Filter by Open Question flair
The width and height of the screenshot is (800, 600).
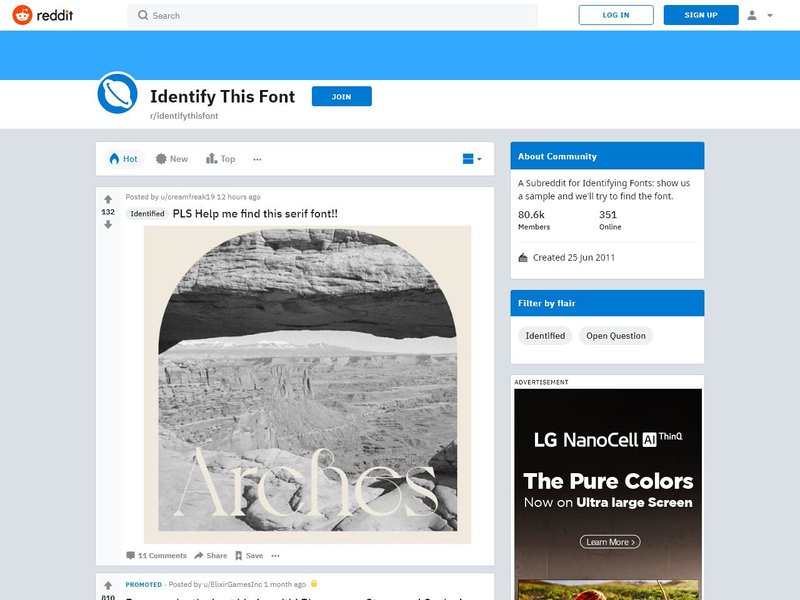tap(616, 336)
